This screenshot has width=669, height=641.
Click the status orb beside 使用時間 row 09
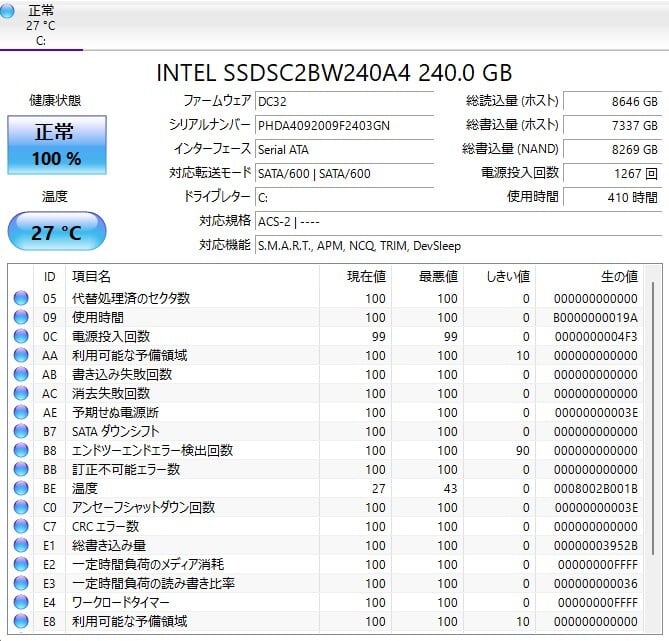click(x=21, y=317)
